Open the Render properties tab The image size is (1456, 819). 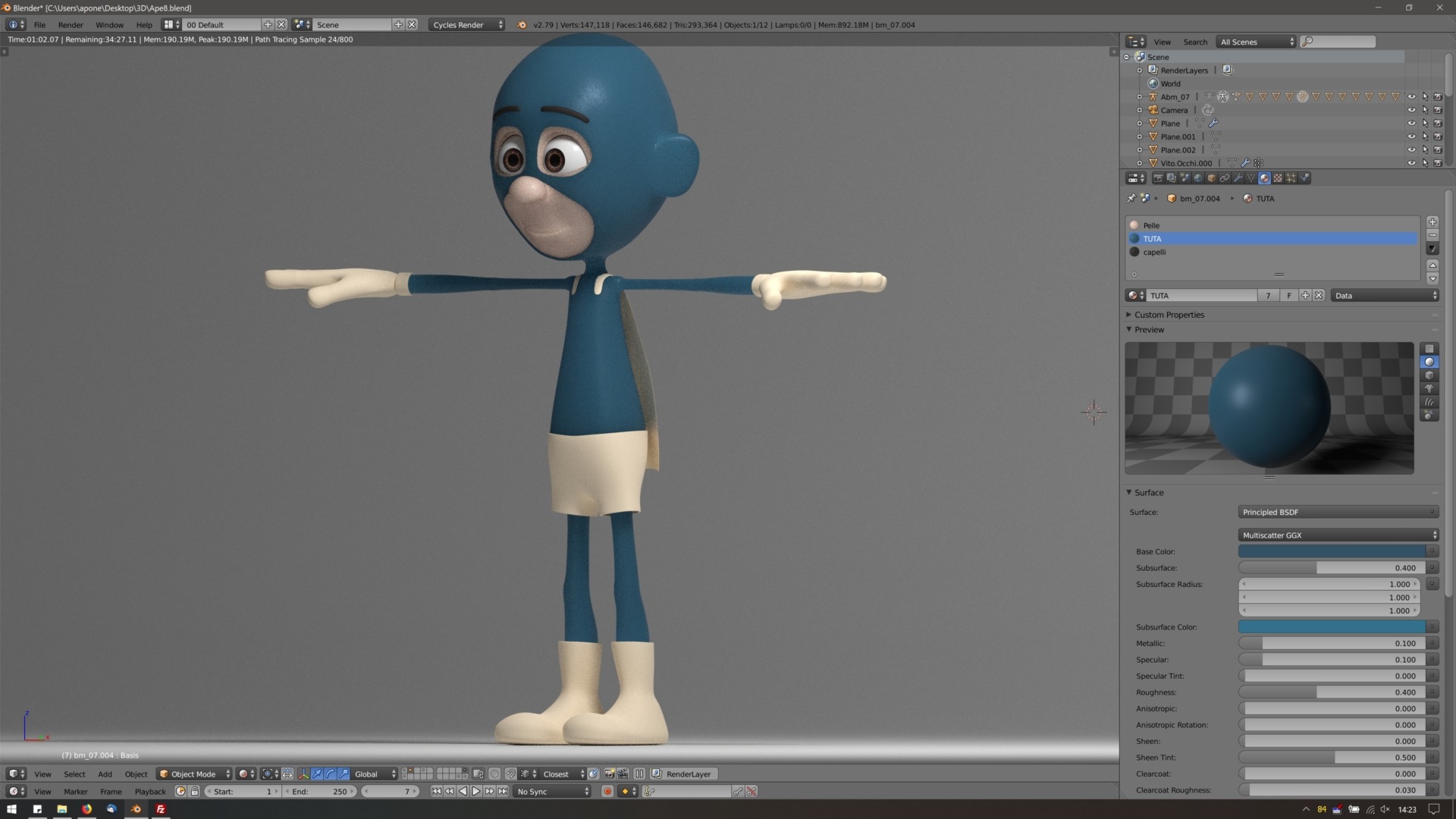tap(1158, 178)
